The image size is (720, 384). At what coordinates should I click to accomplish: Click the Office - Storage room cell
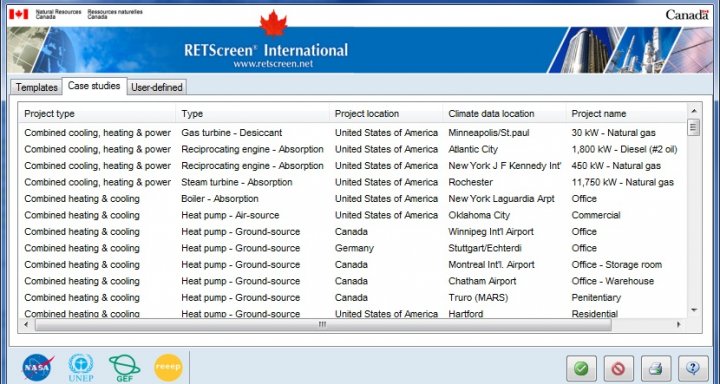(x=617, y=265)
